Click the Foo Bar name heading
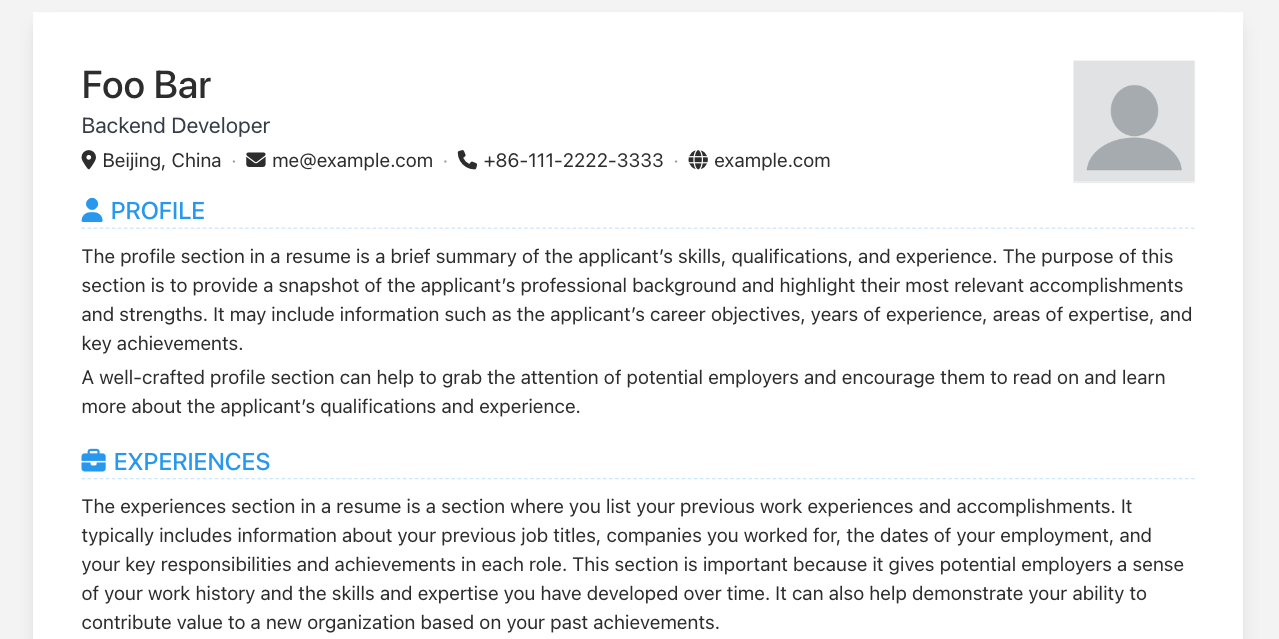Image resolution: width=1279 pixels, height=639 pixels. point(146,85)
